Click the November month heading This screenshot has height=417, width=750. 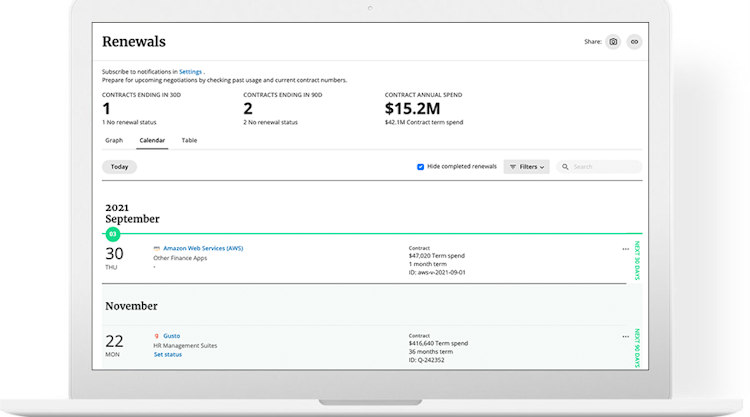(132, 306)
